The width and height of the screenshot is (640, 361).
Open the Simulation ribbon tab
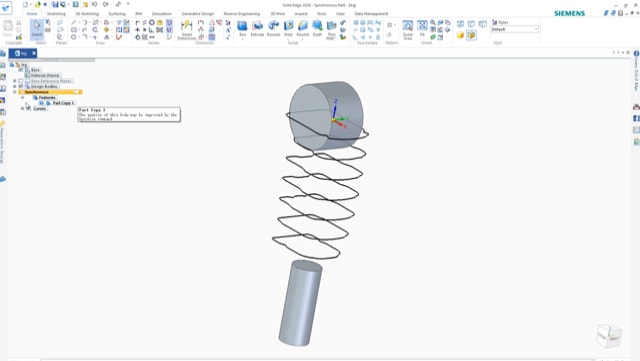(x=162, y=13)
